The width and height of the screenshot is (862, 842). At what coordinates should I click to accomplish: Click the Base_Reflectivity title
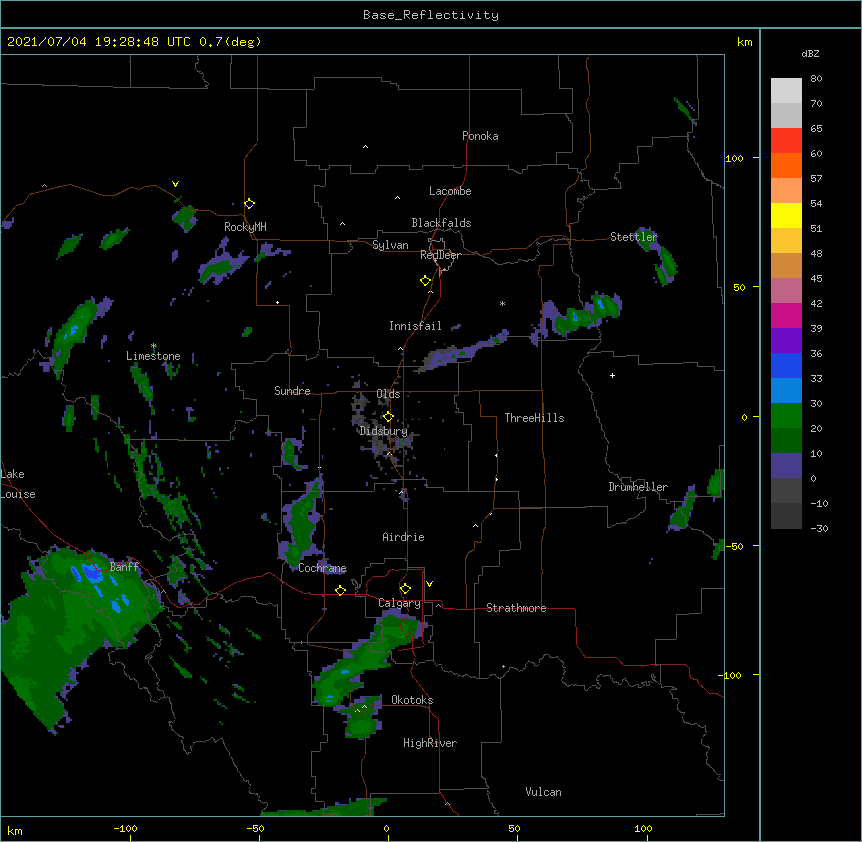(x=431, y=15)
